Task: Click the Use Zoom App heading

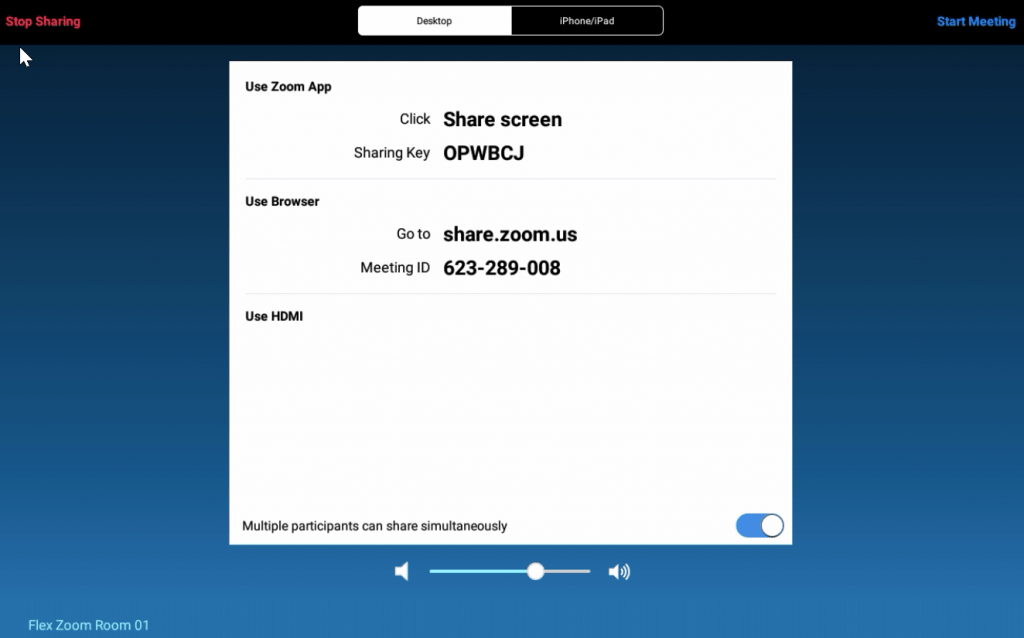Action: coord(288,87)
